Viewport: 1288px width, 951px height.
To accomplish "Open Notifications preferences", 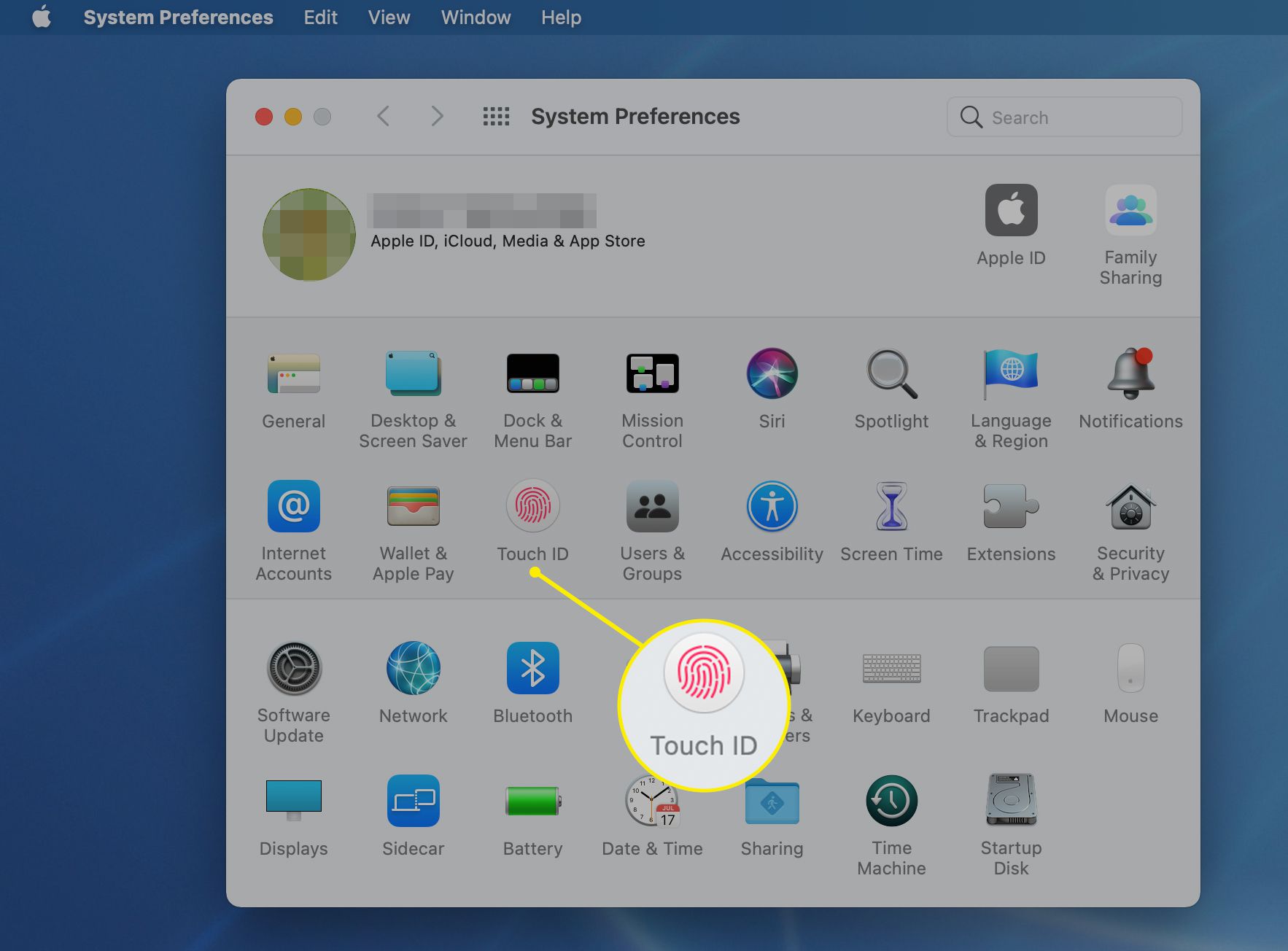I will [1130, 374].
